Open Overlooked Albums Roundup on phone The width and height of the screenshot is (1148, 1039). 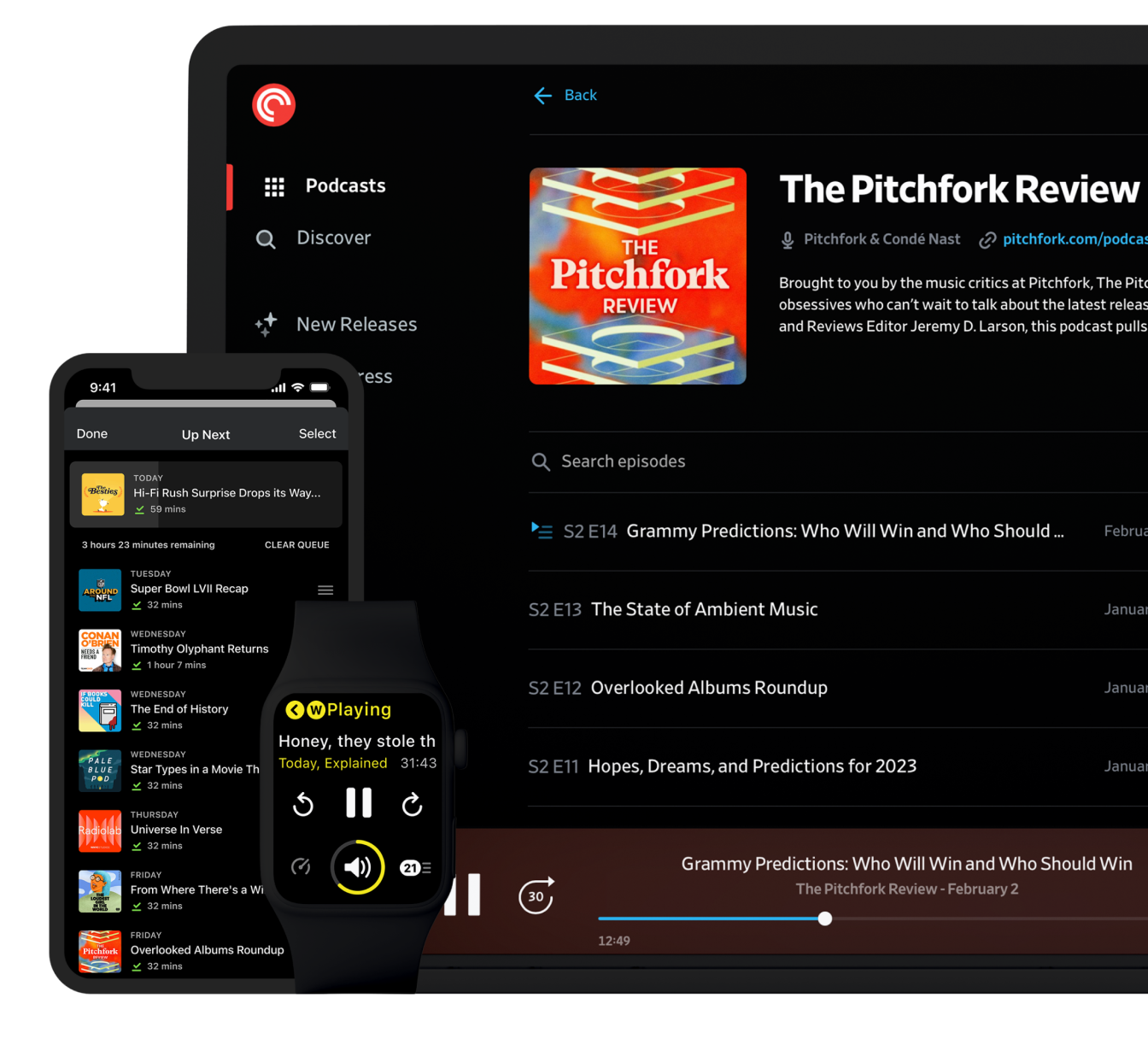click(x=208, y=950)
